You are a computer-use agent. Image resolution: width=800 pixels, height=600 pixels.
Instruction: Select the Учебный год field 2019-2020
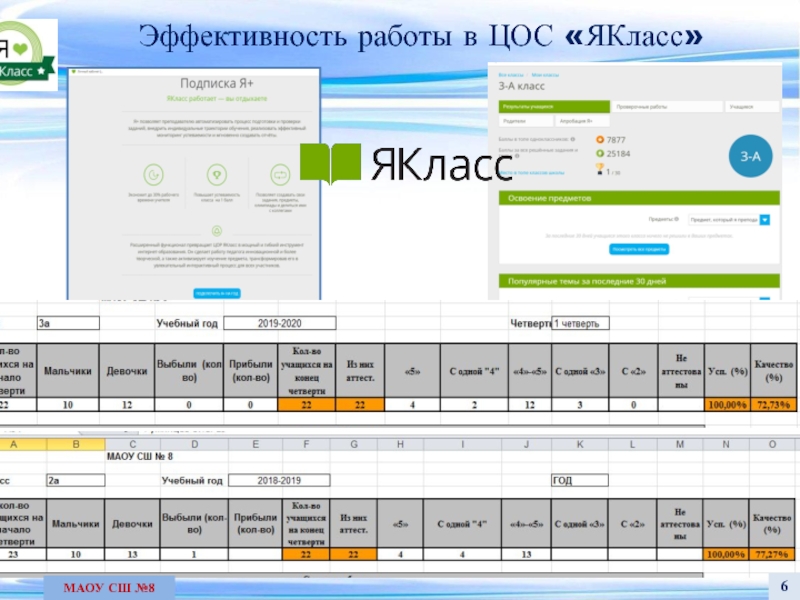tap(280, 323)
